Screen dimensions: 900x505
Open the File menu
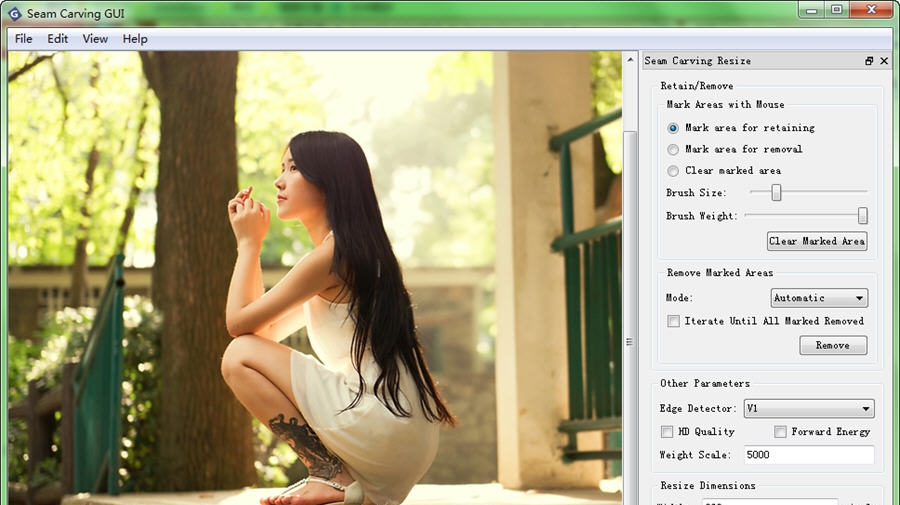click(24, 39)
